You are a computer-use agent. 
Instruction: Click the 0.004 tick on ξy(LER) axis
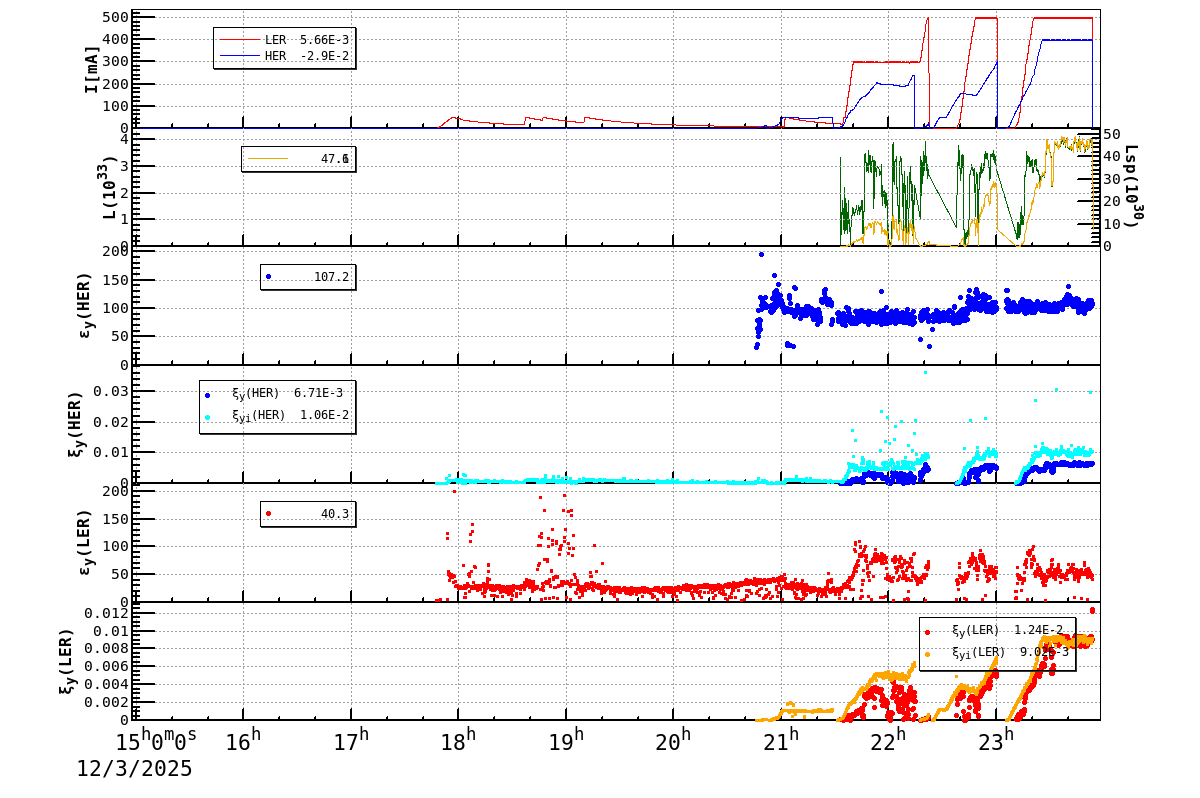[x=107, y=684]
